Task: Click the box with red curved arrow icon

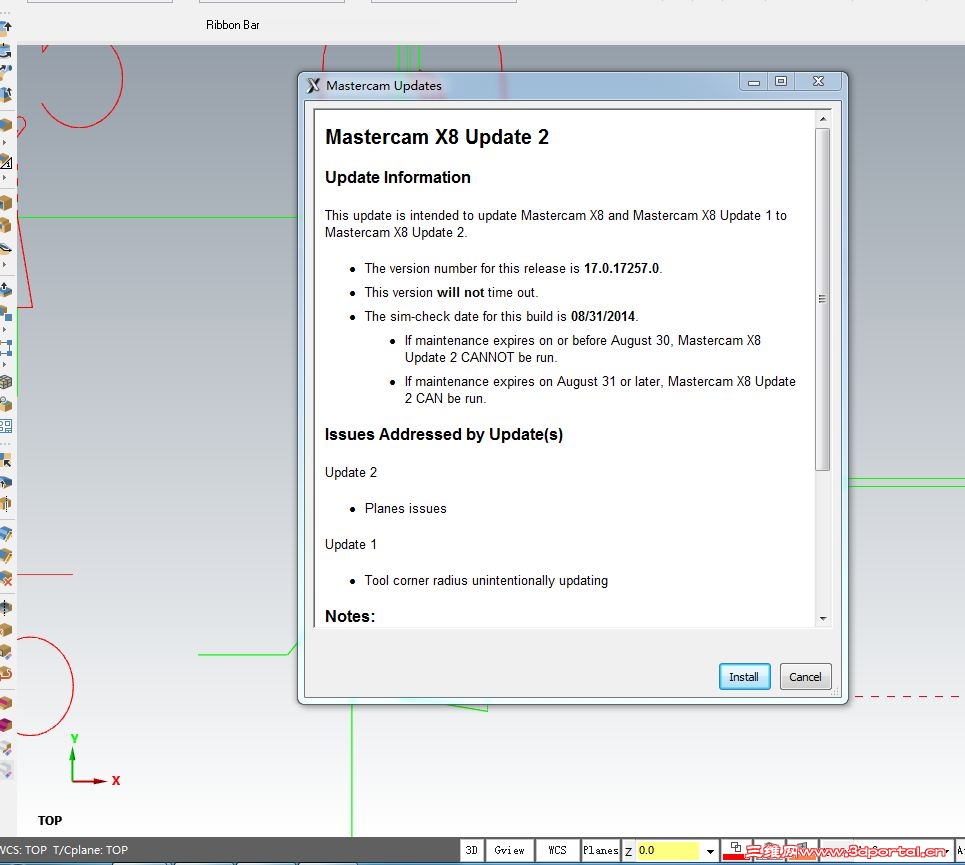Action: click(x=6, y=673)
